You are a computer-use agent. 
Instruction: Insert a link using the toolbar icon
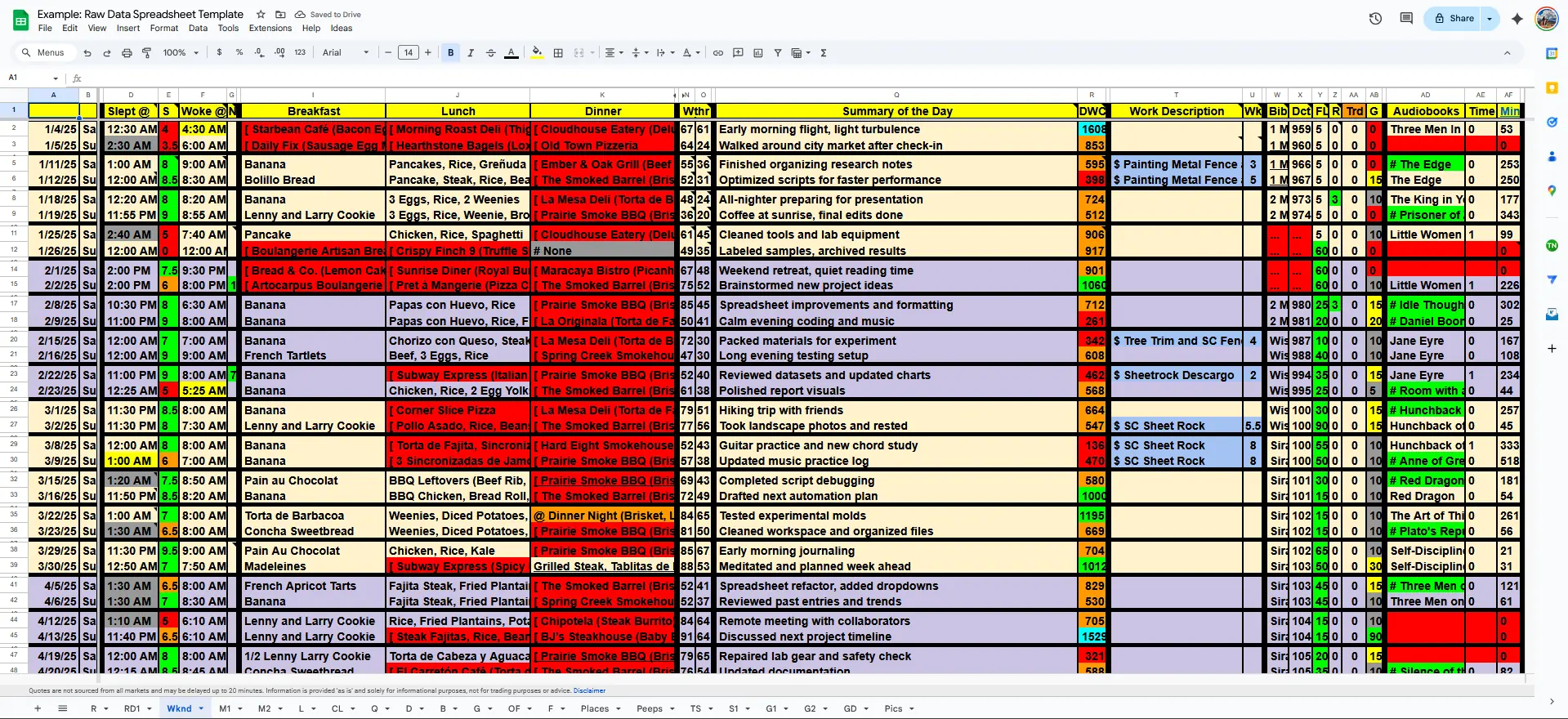(718, 53)
